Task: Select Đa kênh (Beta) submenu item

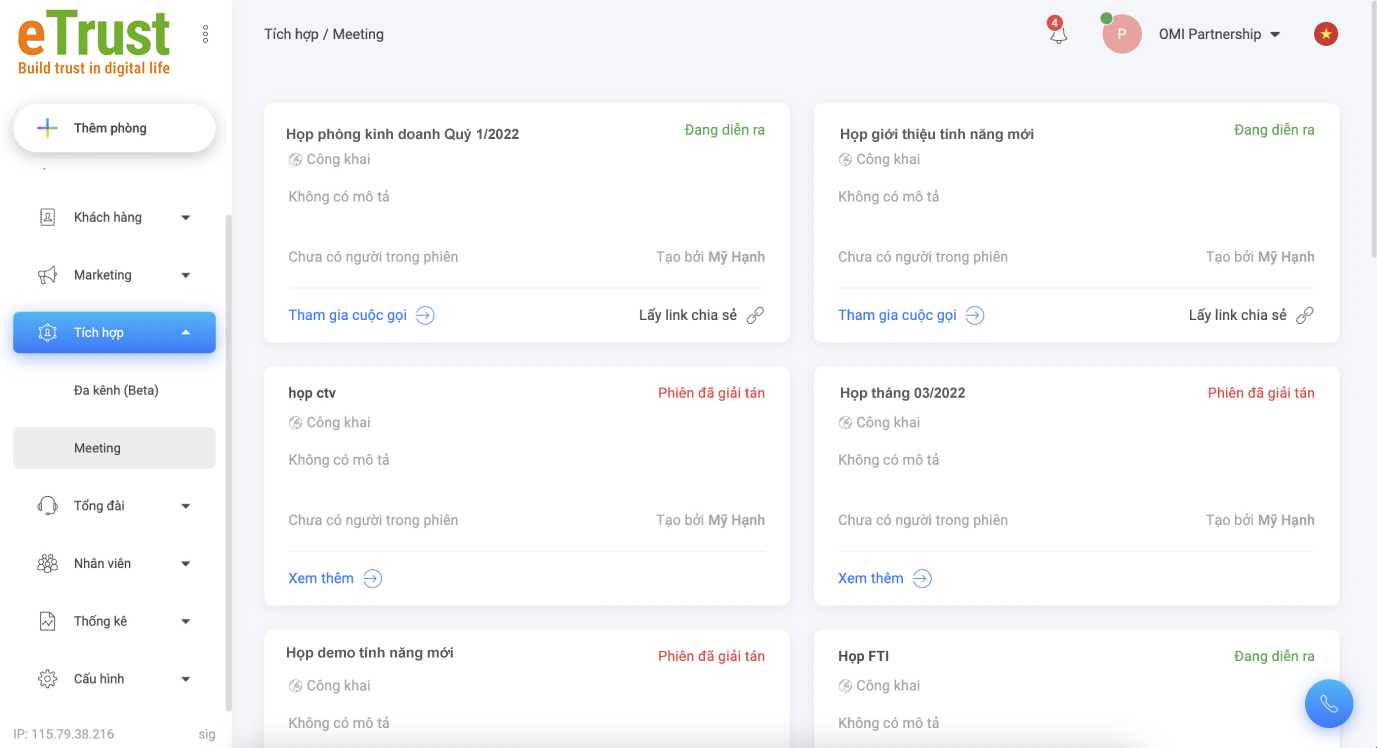Action: (116, 390)
